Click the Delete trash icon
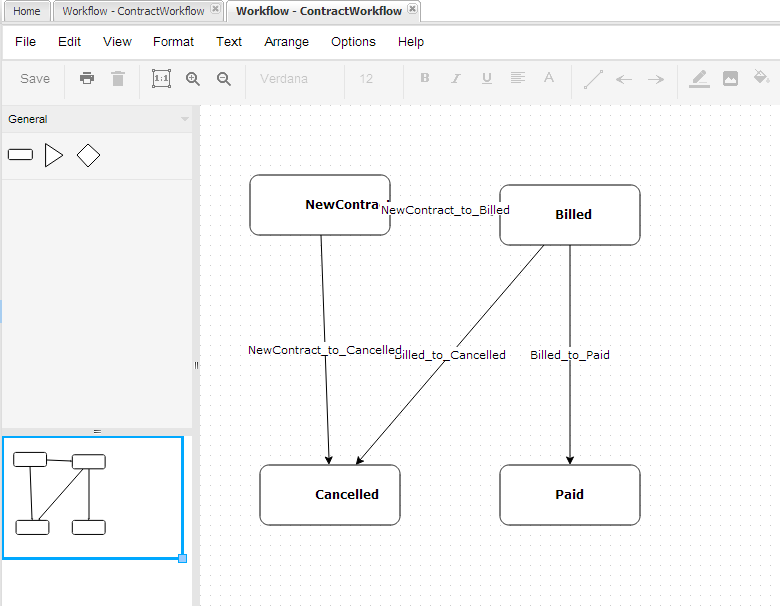The width and height of the screenshot is (780, 606). [x=118, y=79]
